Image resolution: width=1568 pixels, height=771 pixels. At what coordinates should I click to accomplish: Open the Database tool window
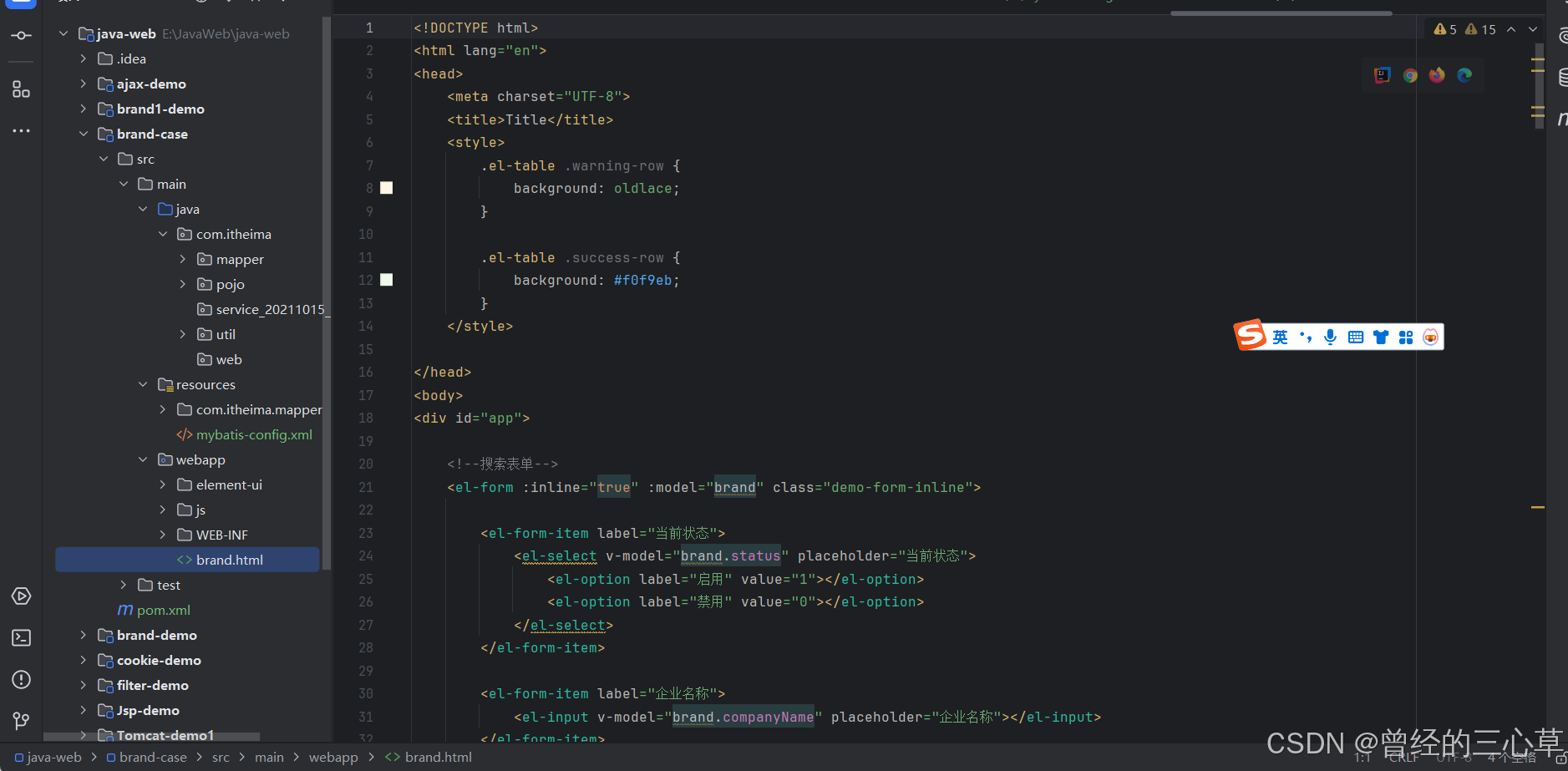pyautogui.click(x=1562, y=78)
